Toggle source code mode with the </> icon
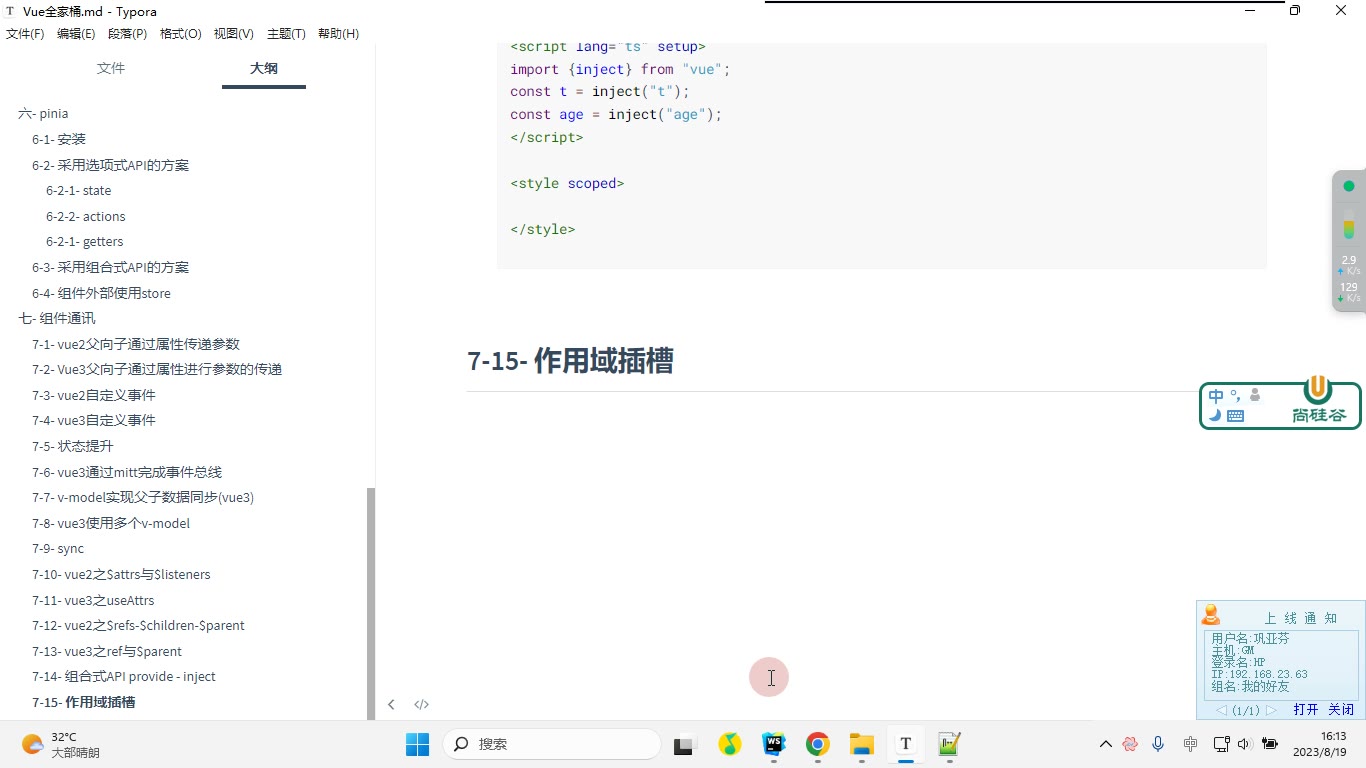This screenshot has height=768, width=1366. [x=422, y=704]
